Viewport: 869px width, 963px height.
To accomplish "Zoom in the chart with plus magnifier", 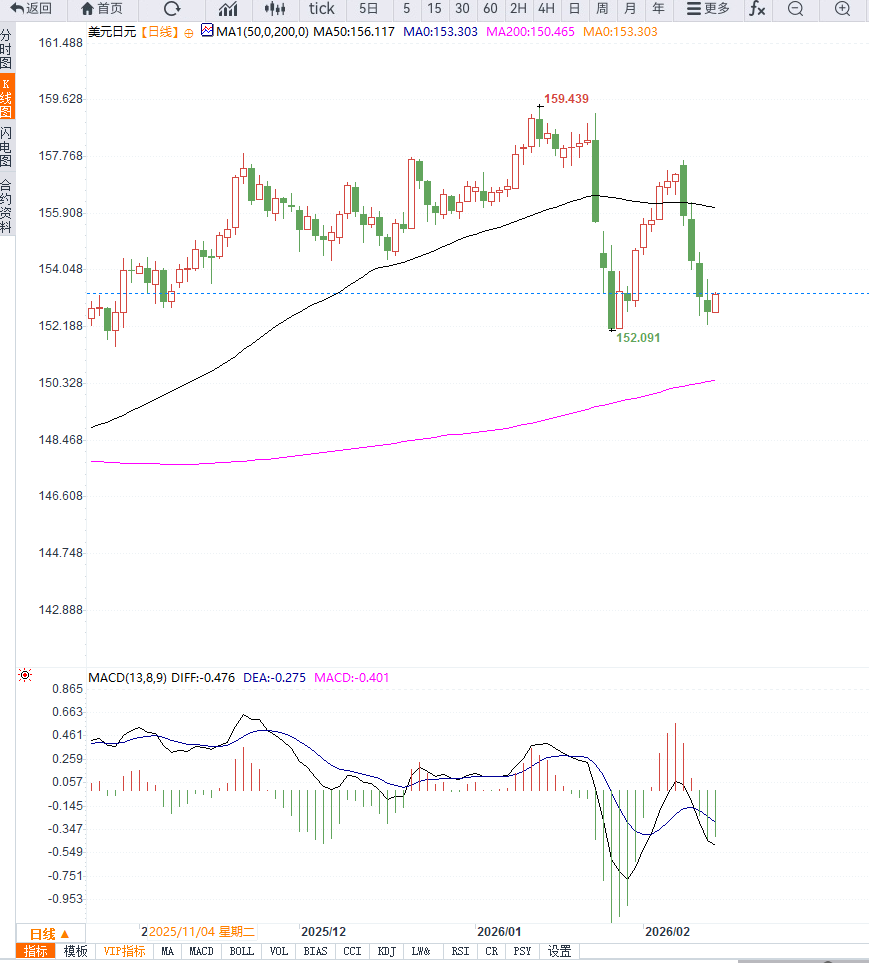I will click(842, 9).
